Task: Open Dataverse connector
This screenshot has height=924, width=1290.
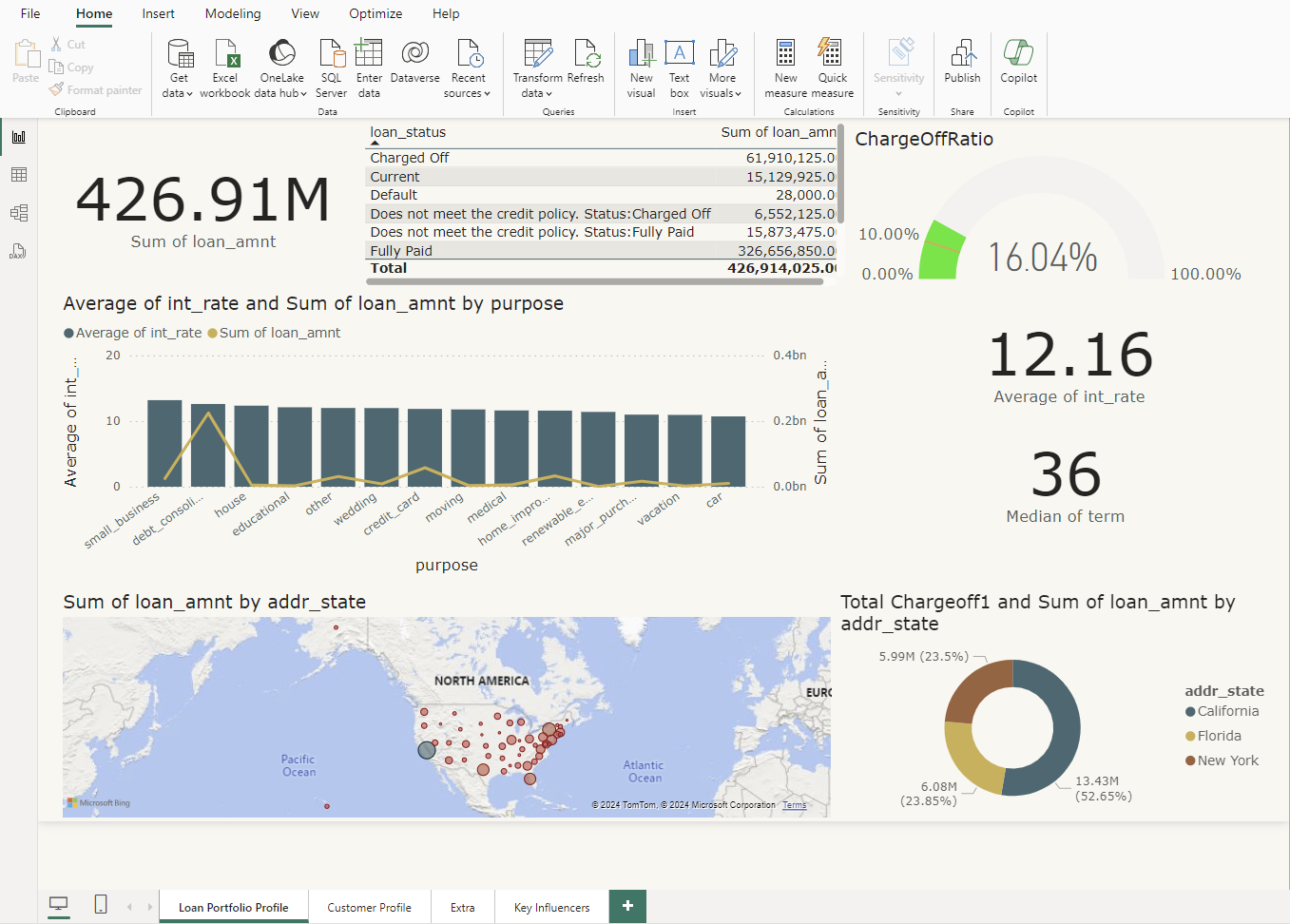Action: click(x=415, y=63)
